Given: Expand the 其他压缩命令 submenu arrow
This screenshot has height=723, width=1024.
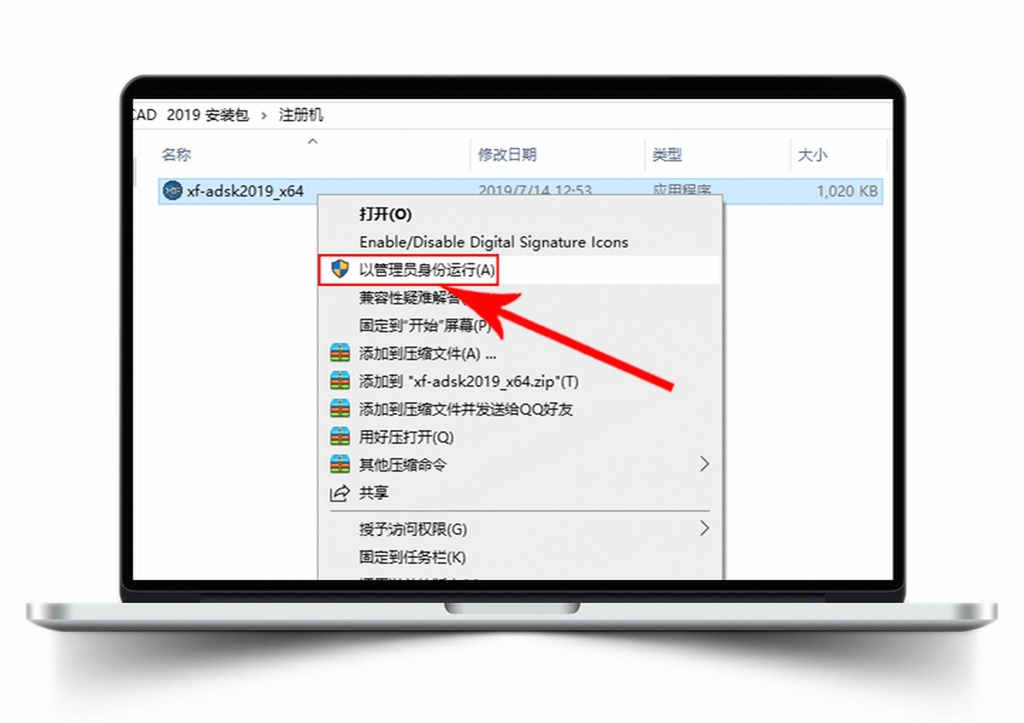Looking at the screenshot, I should click(704, 464).
